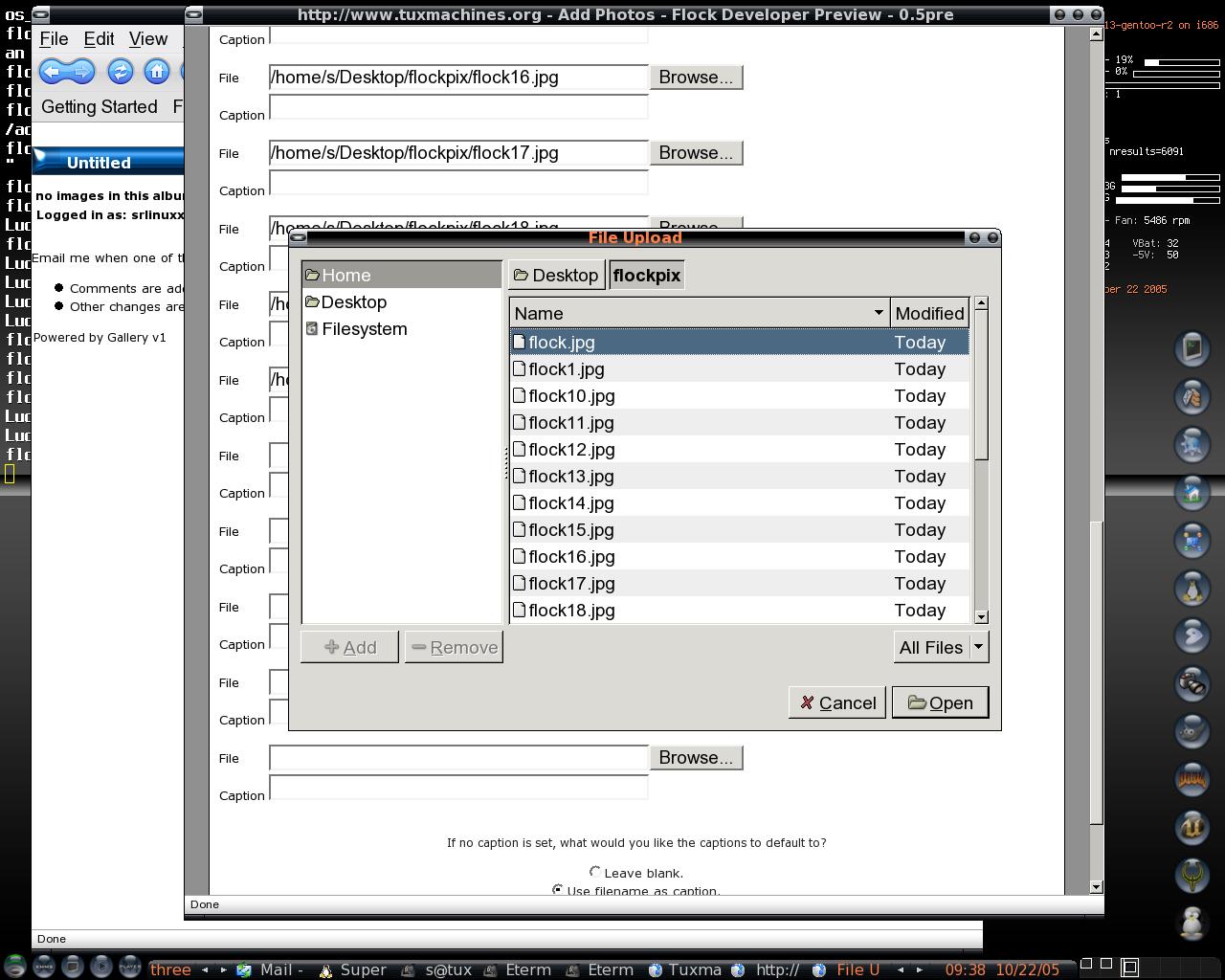This screenshot has width=1225, height=980.
Task: Click the bottom penguin icon in the dock
Action: tap(1192, 923)
